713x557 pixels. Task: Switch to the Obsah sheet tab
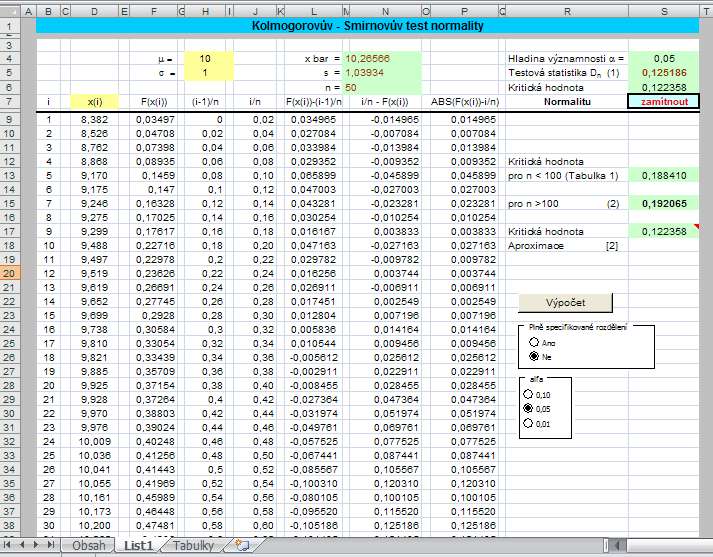click(89, 545)
